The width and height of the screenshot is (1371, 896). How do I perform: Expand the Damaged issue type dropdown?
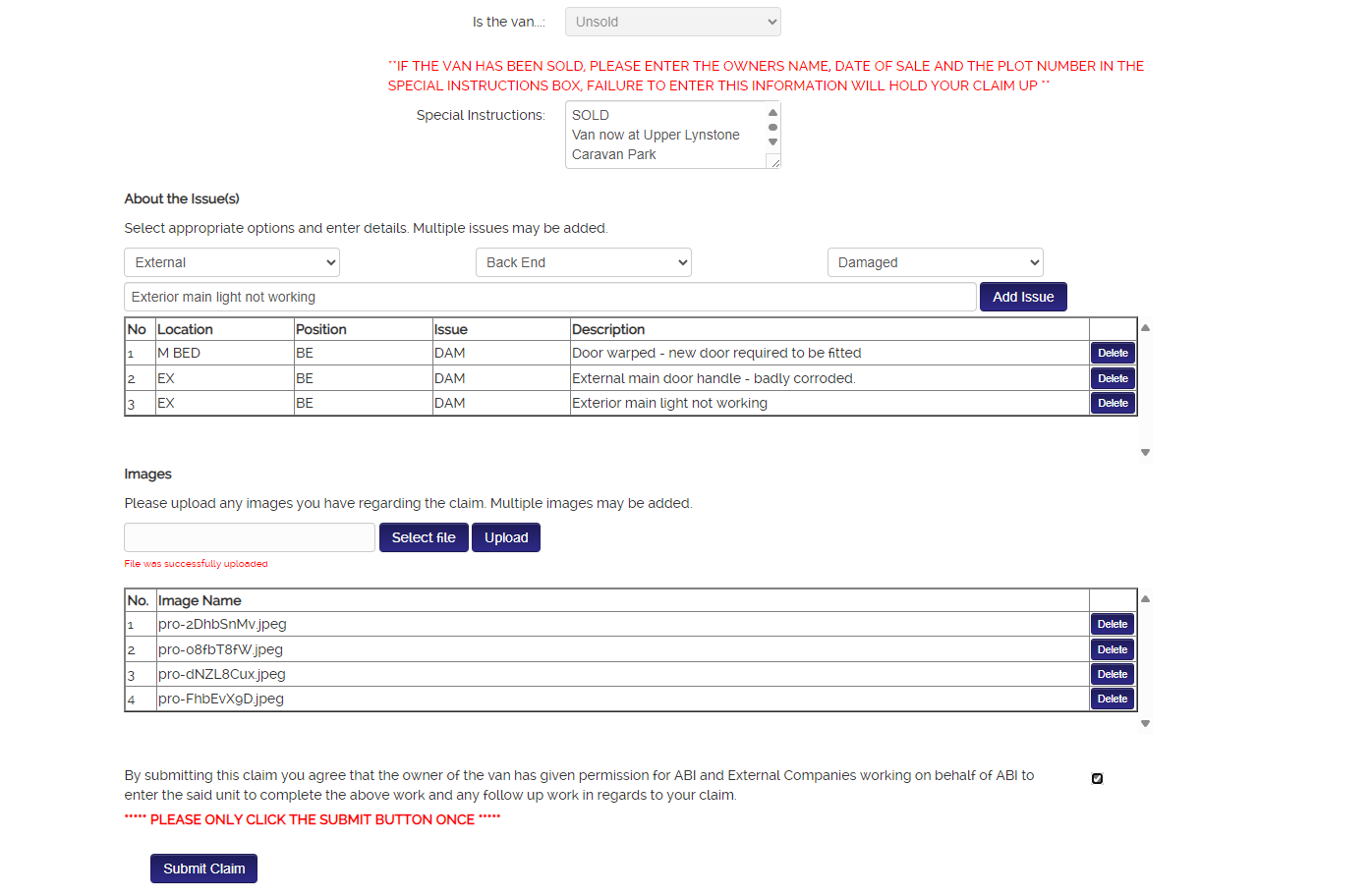tap(935, 262)
